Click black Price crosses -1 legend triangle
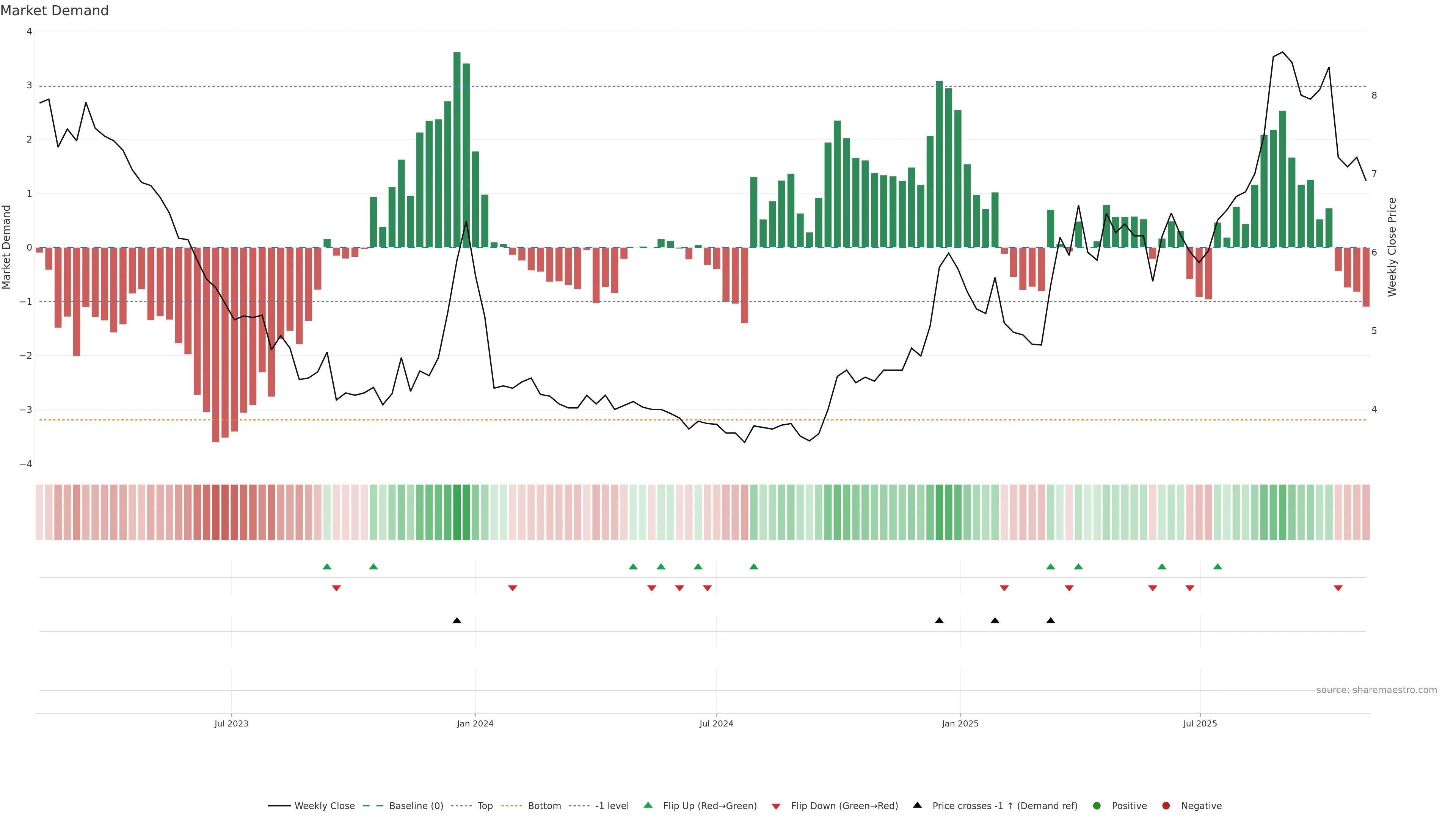This screenshot has height=819, width=1456. [917, 805]
